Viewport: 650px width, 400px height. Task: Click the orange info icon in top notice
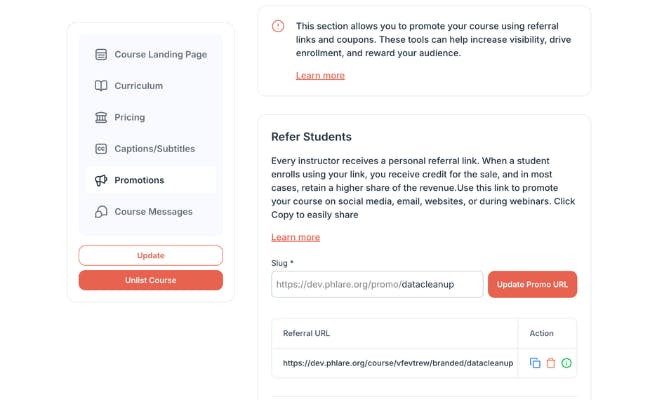[x=278, y=26]
